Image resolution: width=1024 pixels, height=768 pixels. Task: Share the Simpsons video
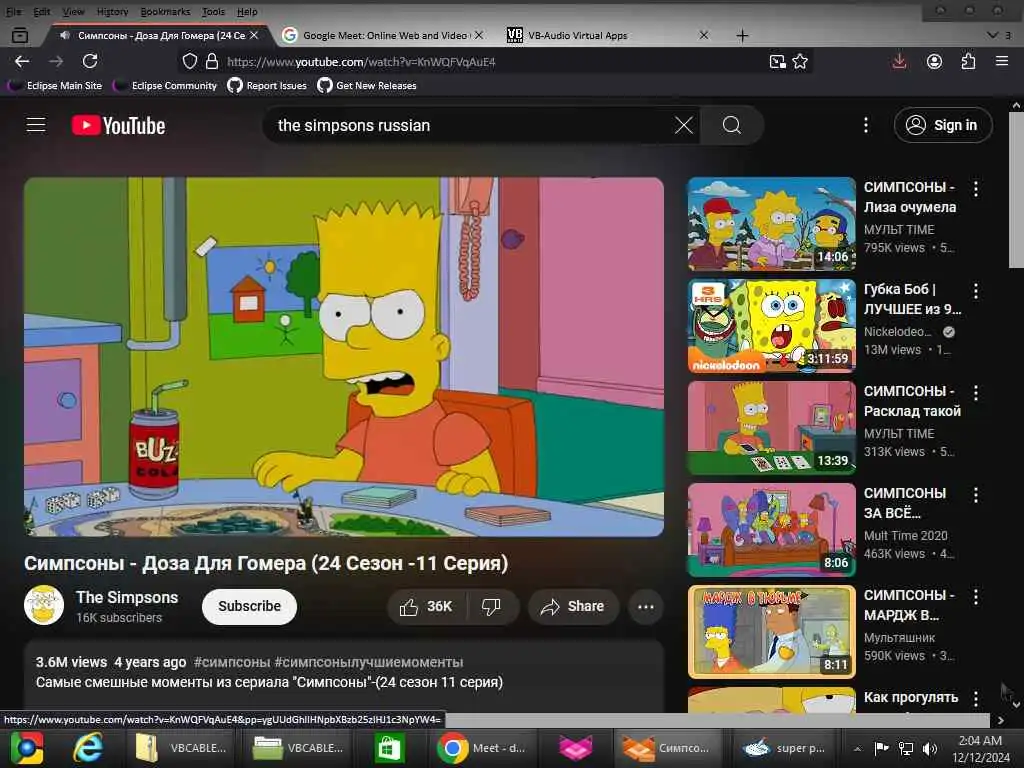[571, 607]
